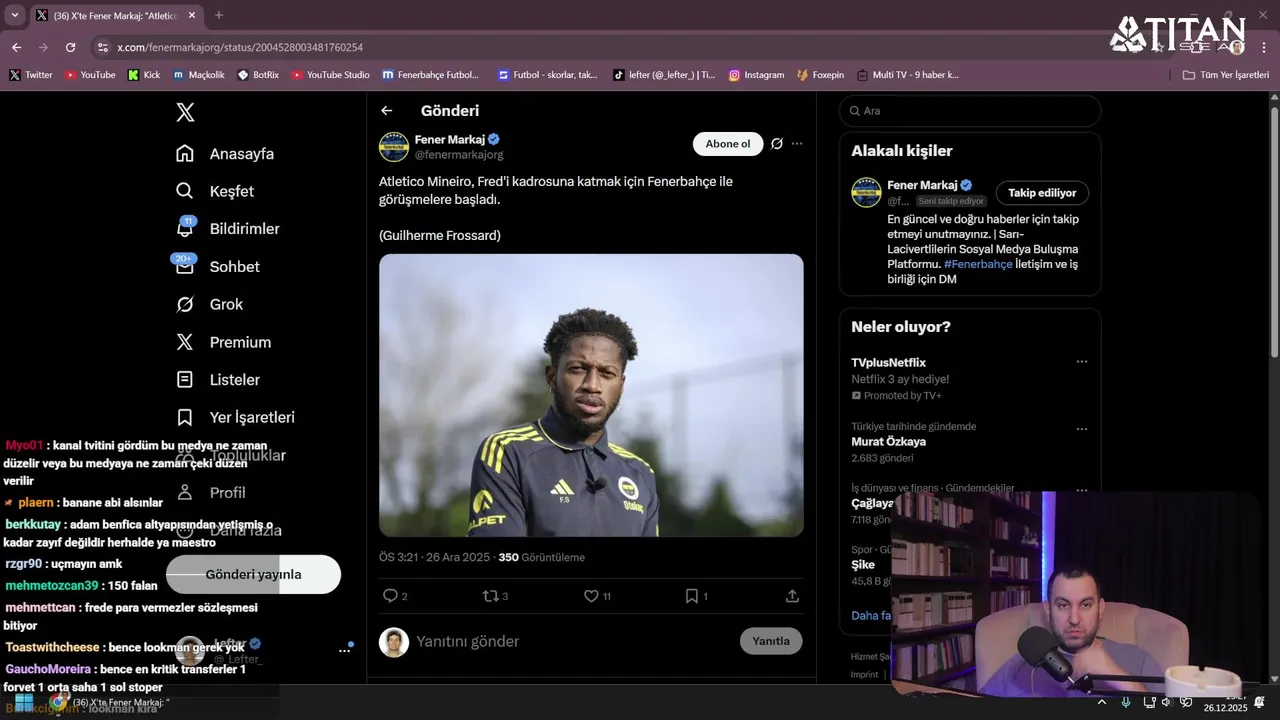The height and width of the screenshot is (720, 1280).
Task: Open Multi TV bookmark
Action: [907, 75]
